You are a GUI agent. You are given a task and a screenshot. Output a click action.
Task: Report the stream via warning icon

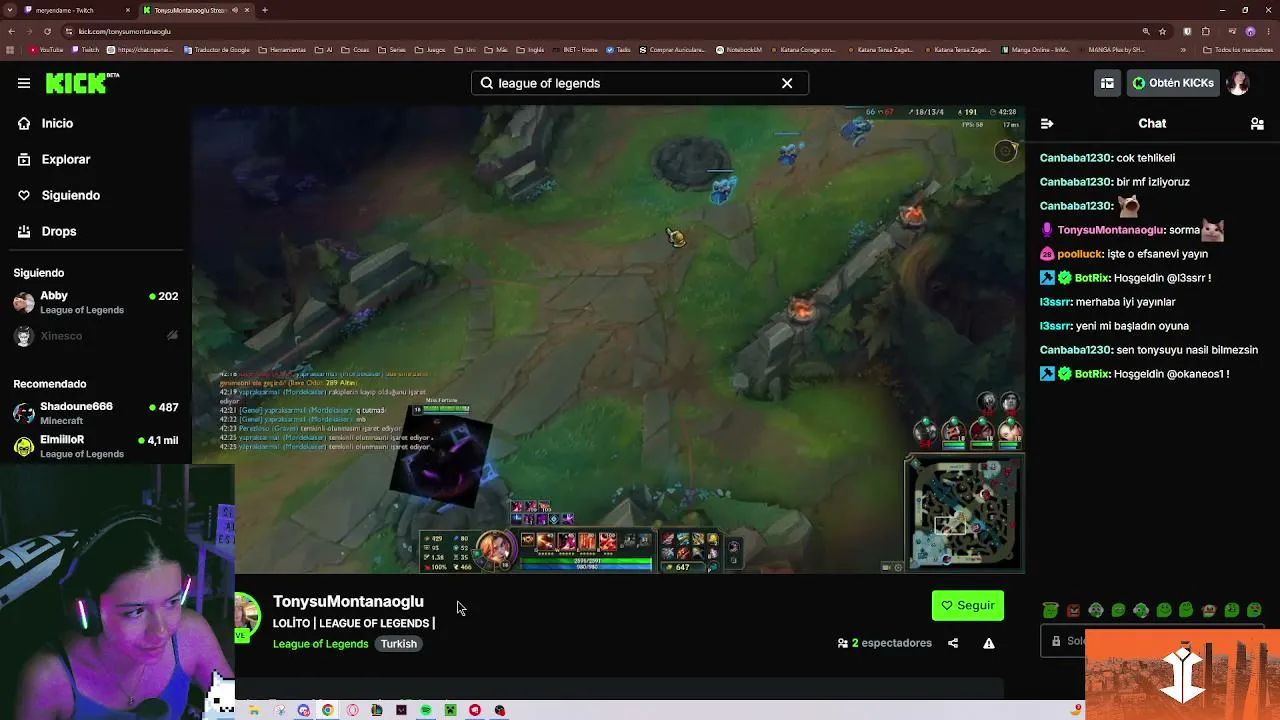coord(989,643)
